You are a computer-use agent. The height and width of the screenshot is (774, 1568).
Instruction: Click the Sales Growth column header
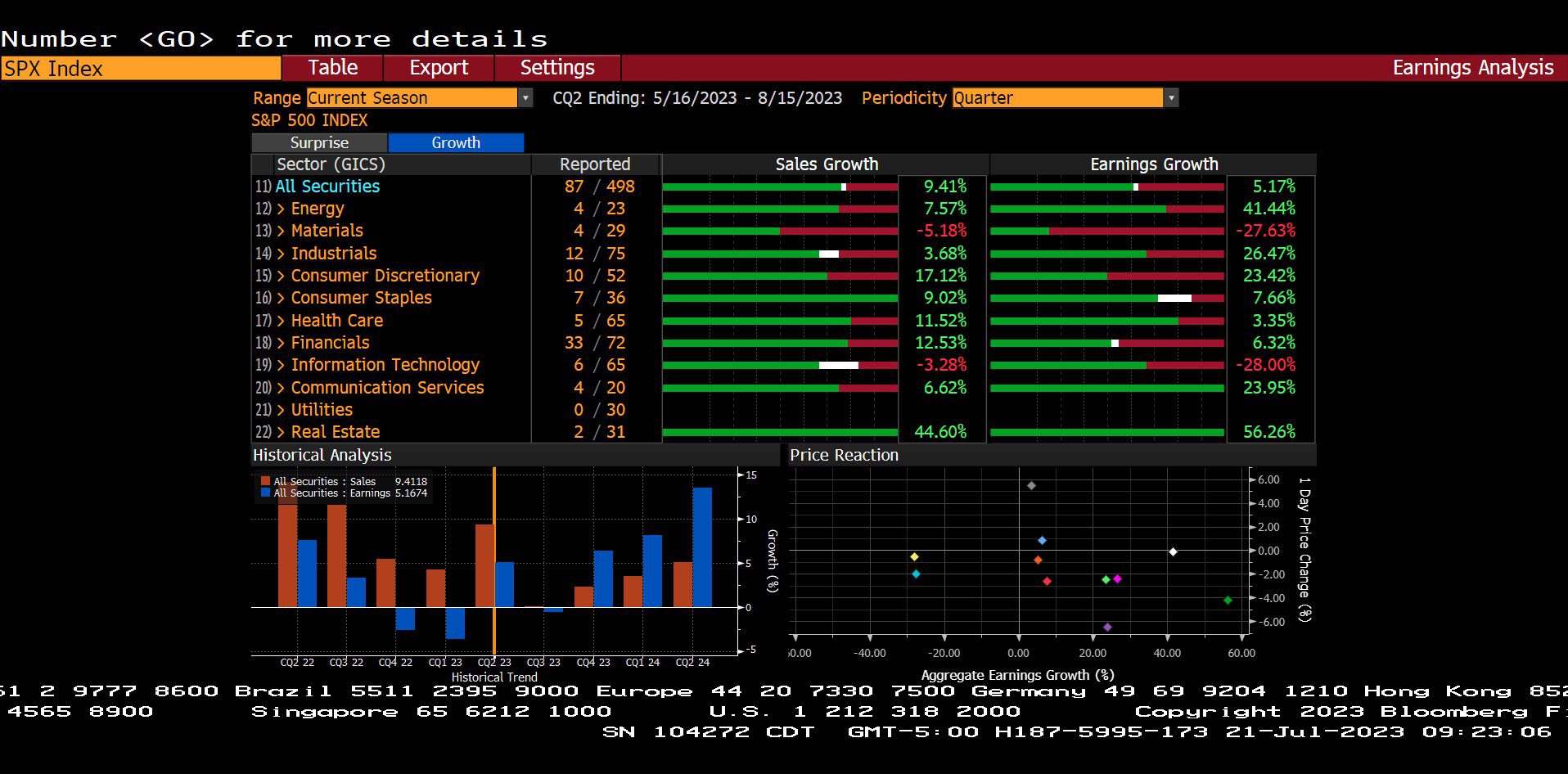click(827, 164)
